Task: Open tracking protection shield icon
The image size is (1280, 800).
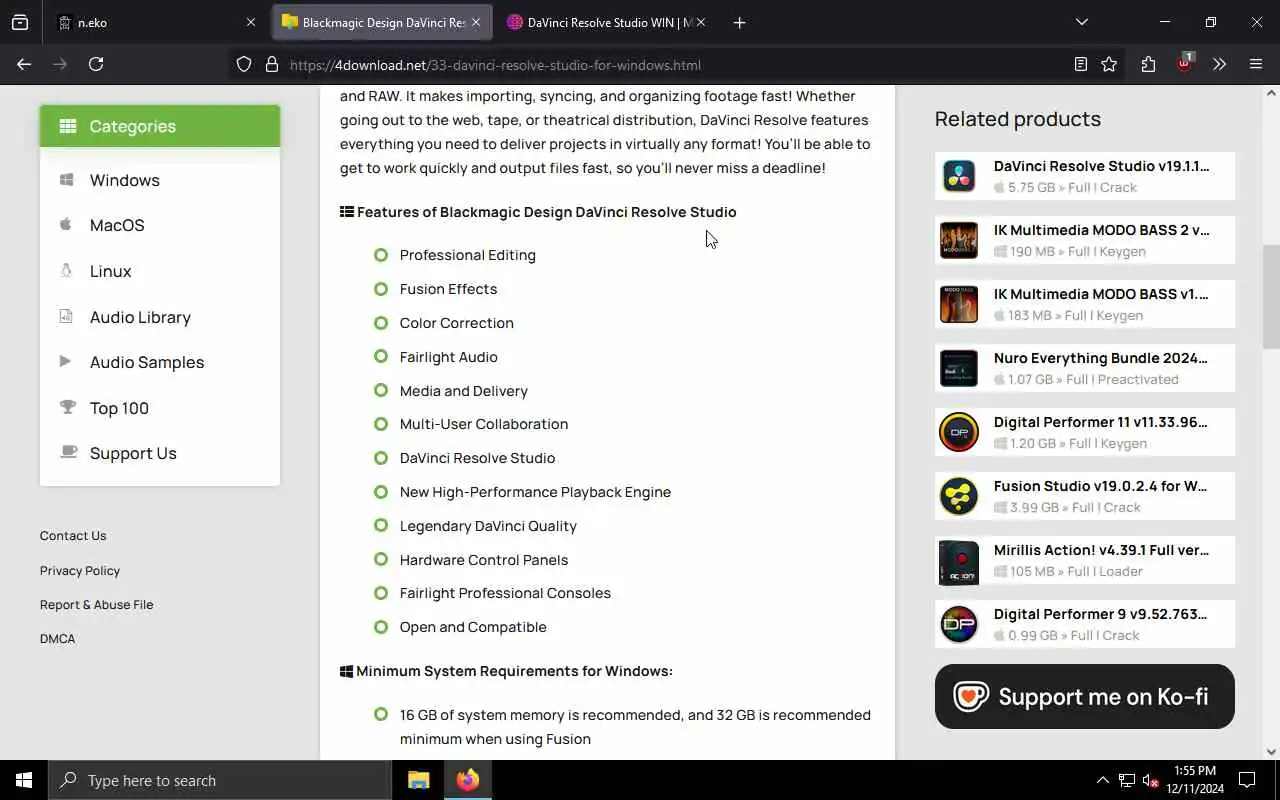Action: click(x=244, y=65)
